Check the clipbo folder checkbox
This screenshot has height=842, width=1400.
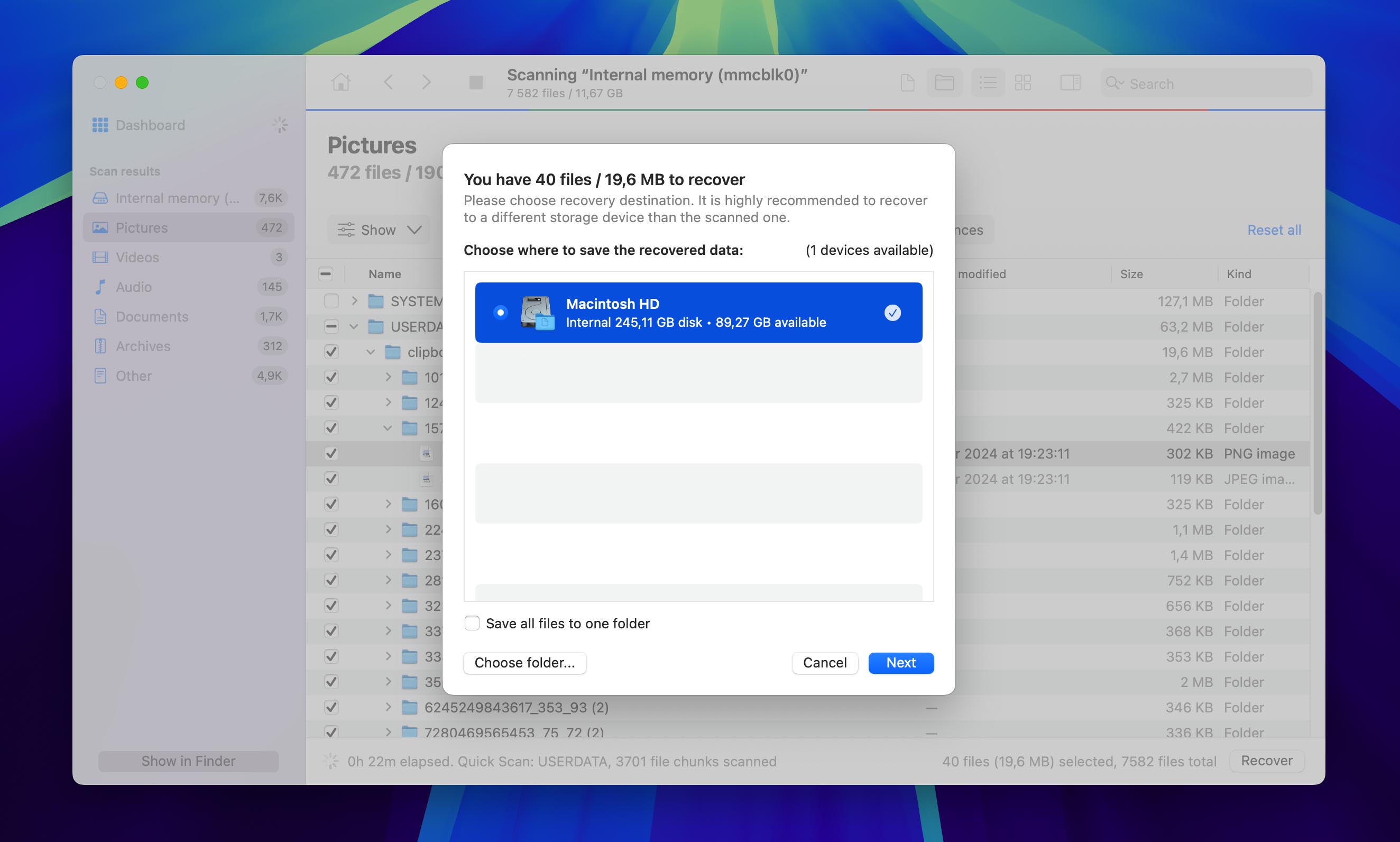coord(329,352)
